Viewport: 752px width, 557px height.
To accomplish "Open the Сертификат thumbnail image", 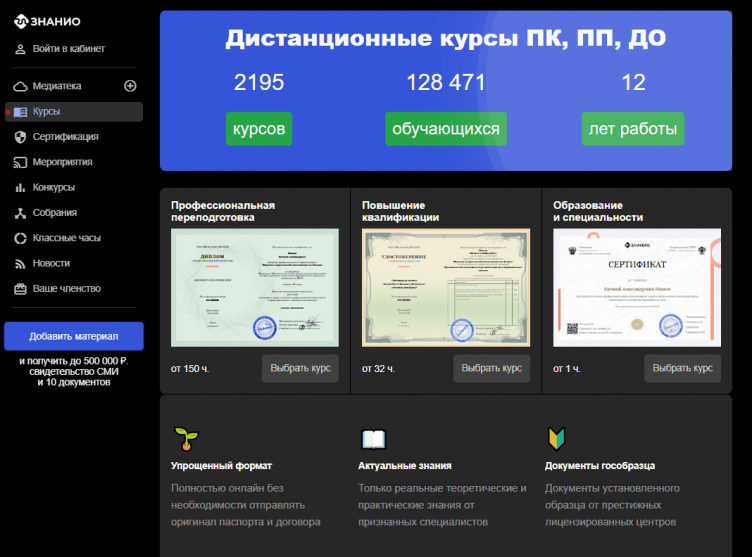I will (637, 288).
